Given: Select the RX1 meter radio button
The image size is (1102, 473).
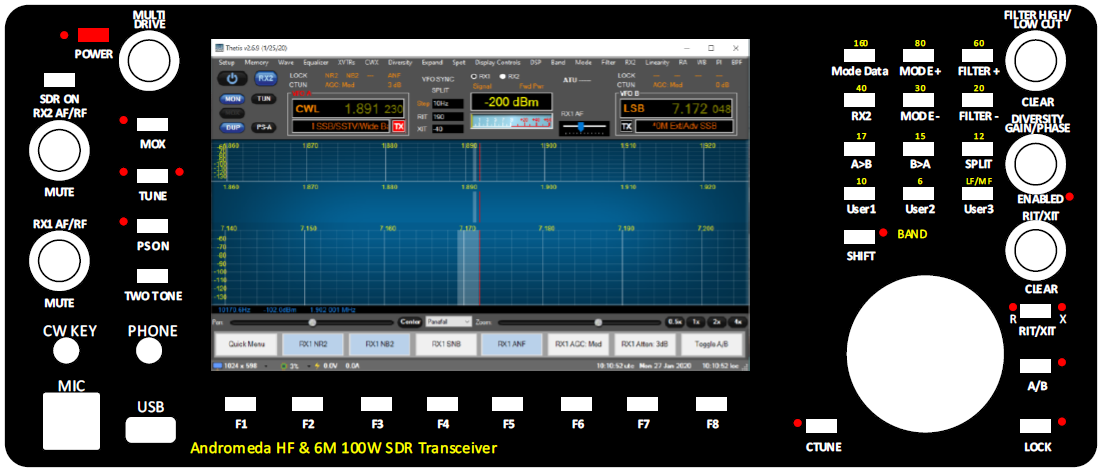Looking at the screenshot, I should (x=474, y=76).
